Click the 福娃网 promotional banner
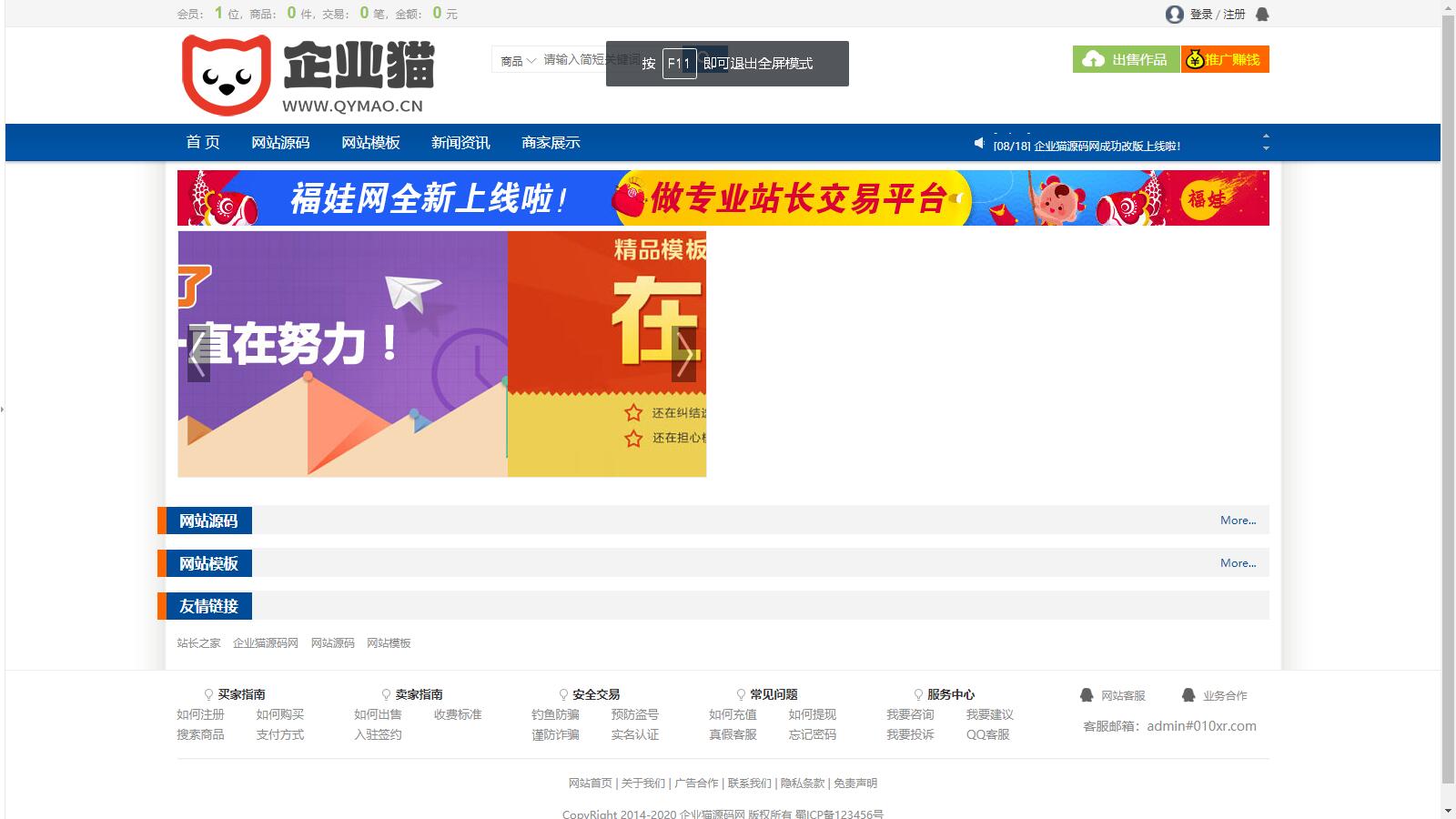 tap(723, 198)
